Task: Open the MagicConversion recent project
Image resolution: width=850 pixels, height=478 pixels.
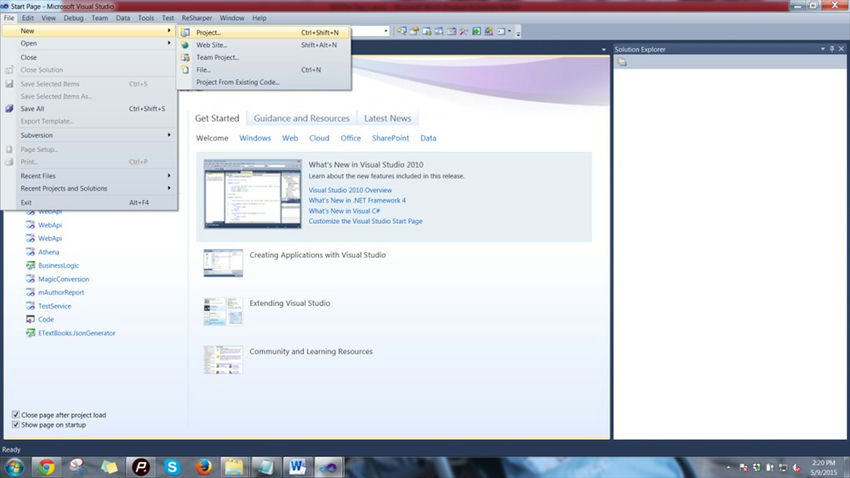Action: 63,279
